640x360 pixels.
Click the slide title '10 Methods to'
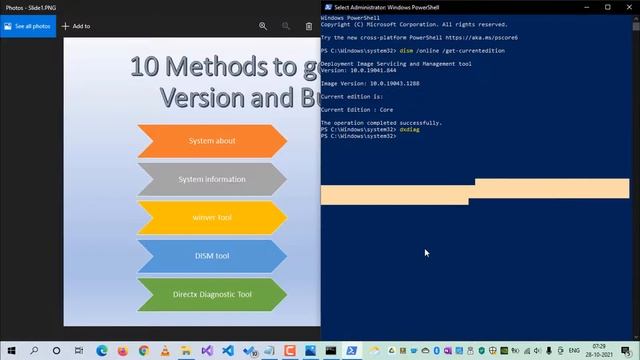tap(213, 67)
